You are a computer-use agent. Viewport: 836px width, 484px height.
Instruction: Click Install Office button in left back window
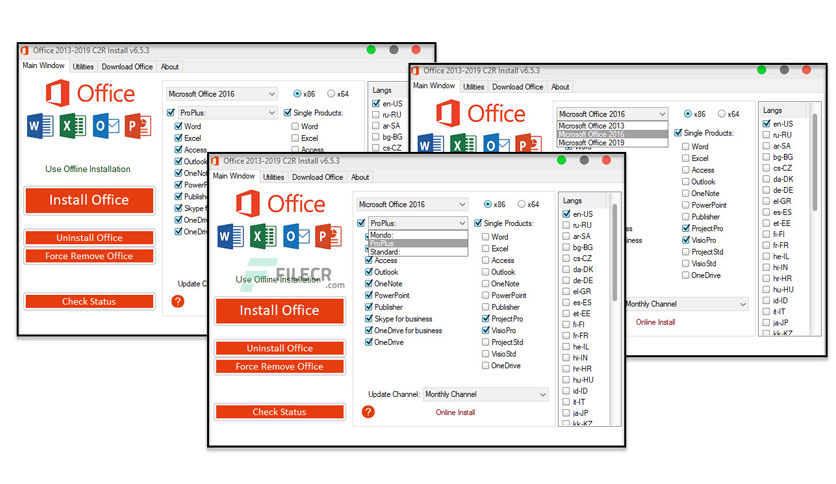tap(90, 200)
